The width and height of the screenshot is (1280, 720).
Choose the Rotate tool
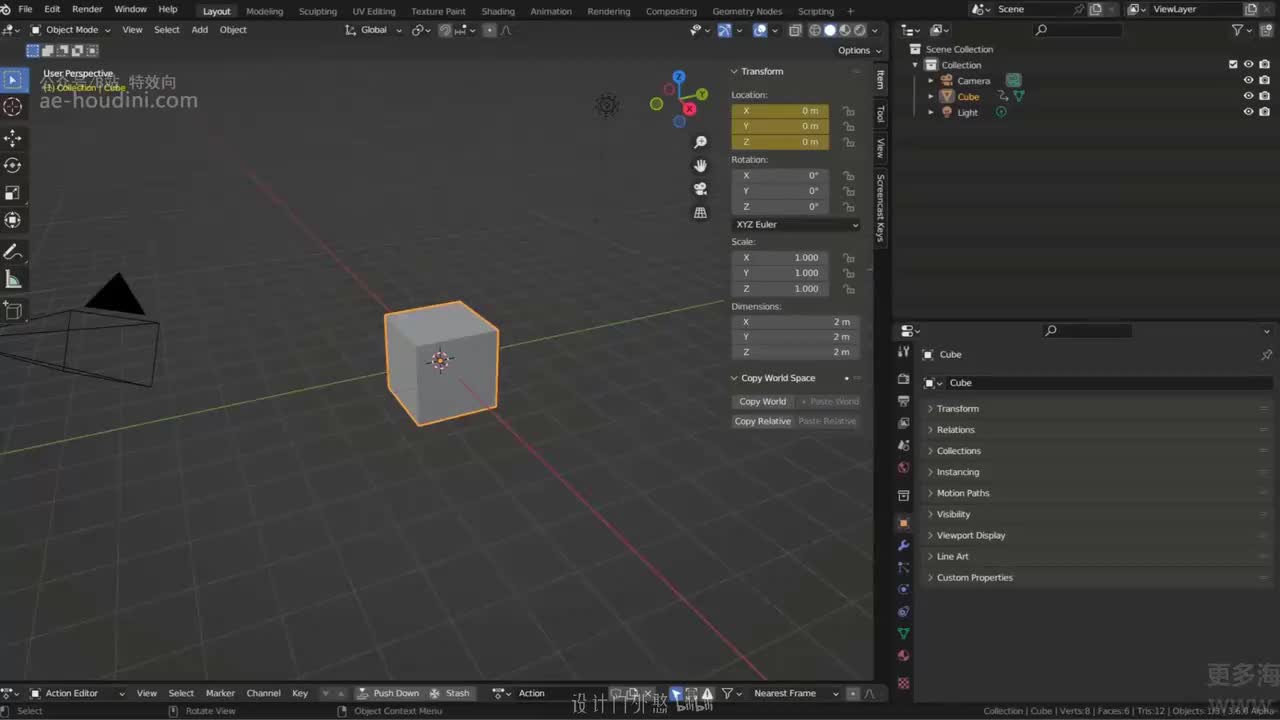coord(14,165)
